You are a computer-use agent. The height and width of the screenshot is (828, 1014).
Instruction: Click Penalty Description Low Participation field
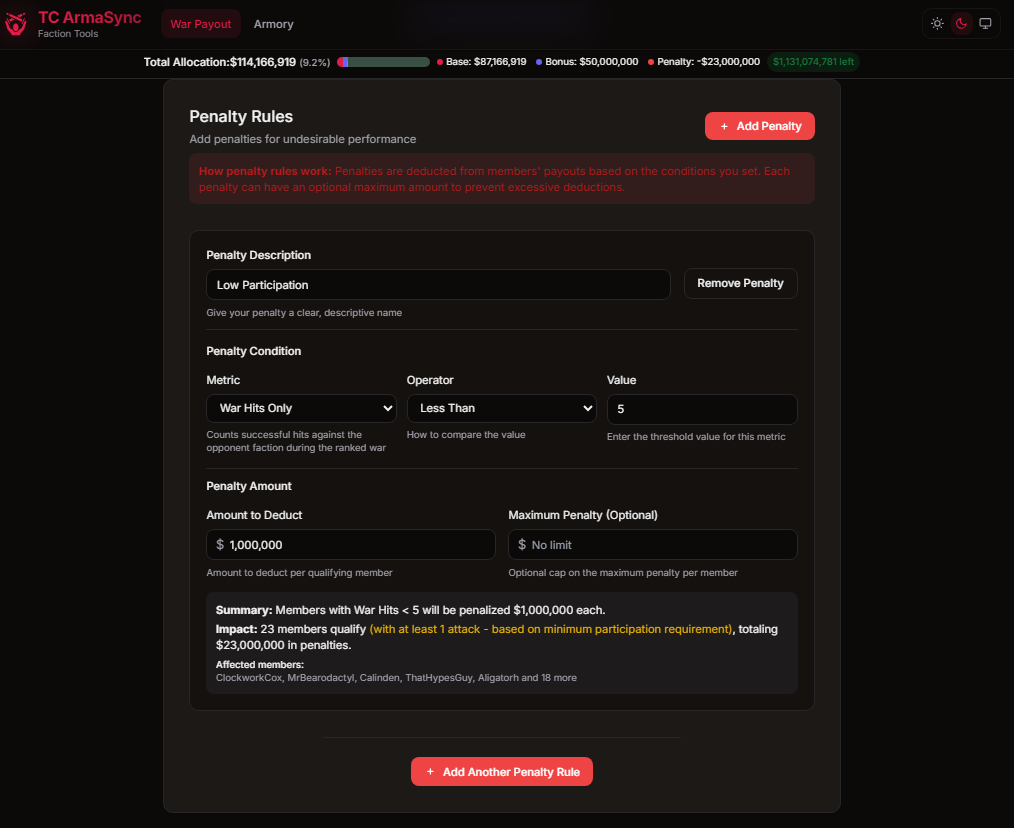[438, 285]
